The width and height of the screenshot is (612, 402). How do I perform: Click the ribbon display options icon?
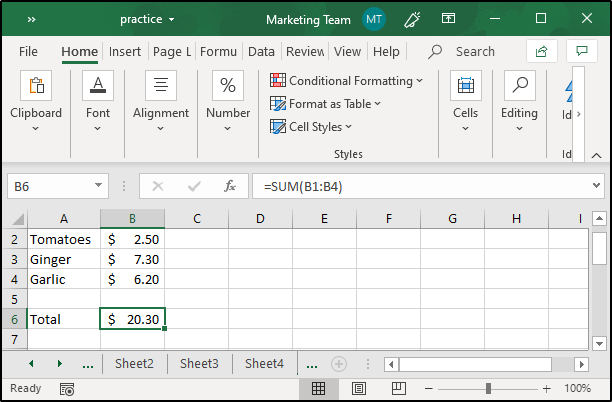(x=448, y=18)
